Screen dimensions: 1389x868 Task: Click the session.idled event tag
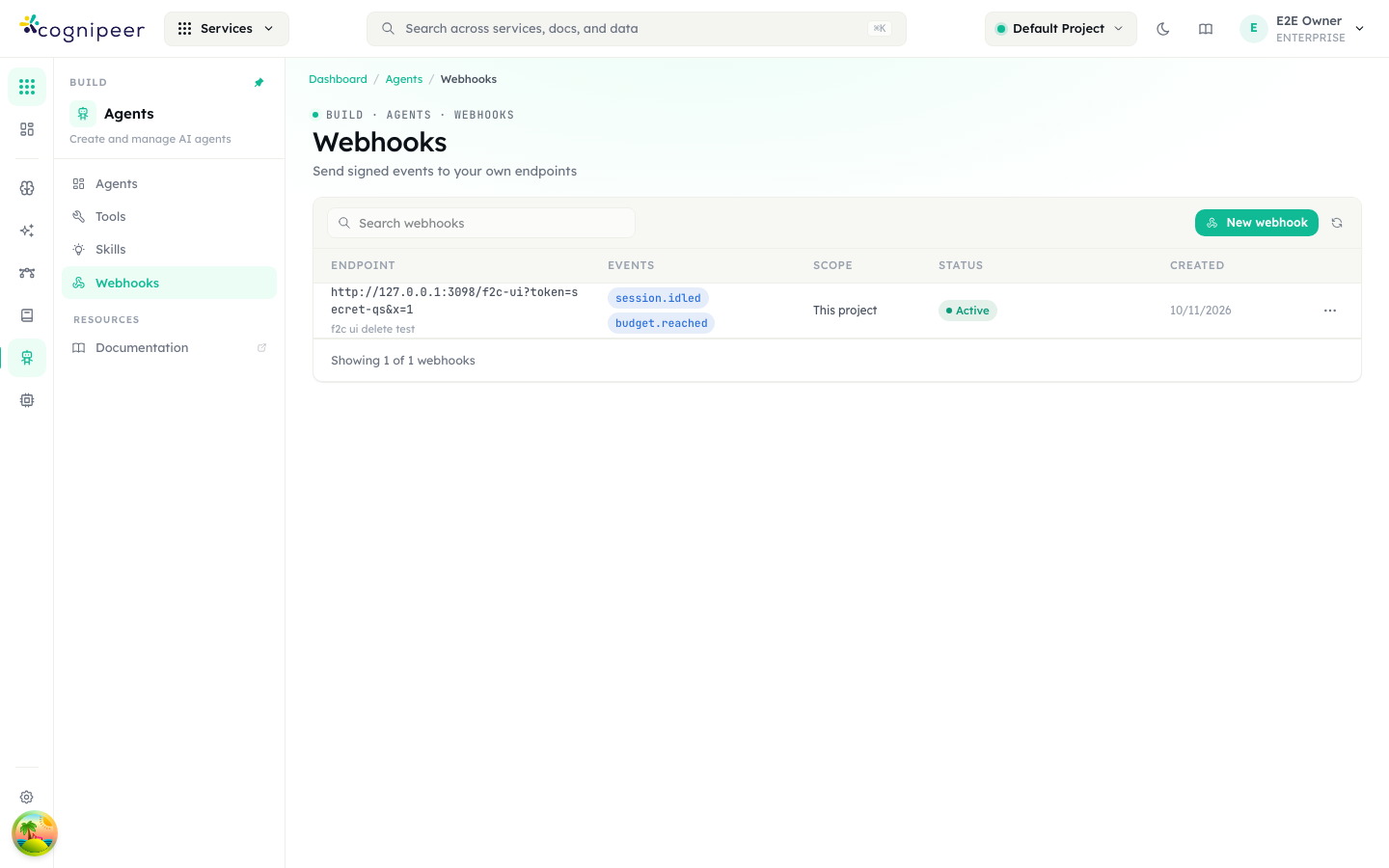coord(658,298)
